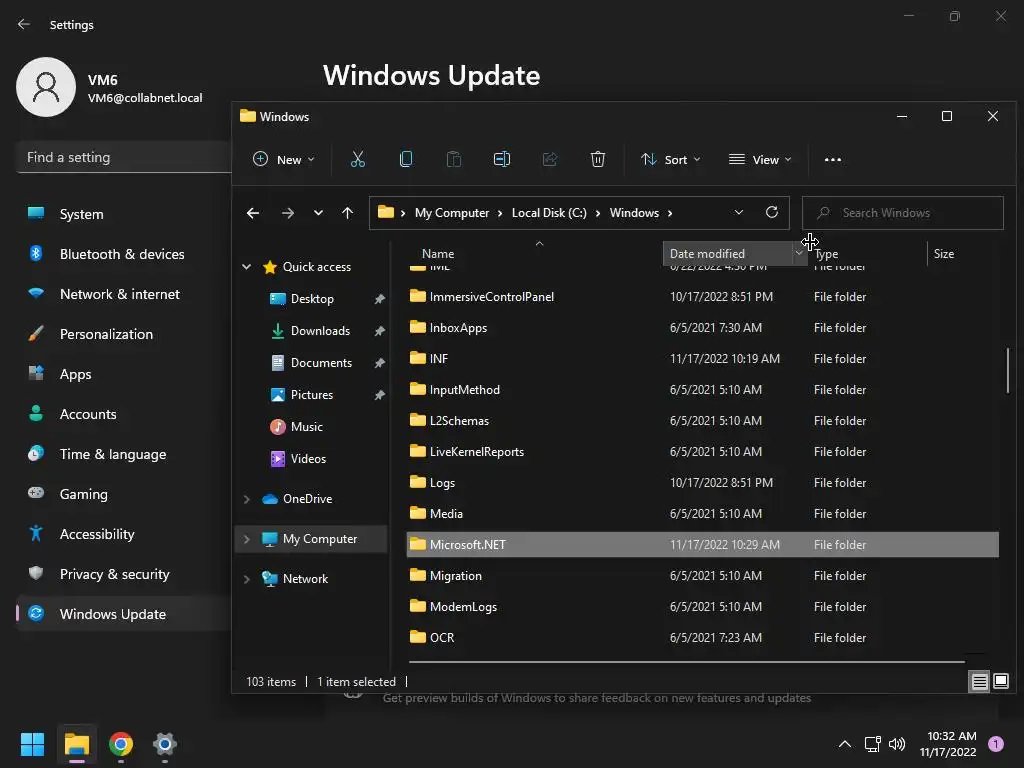Viewport: 1024px width, 768px height.
Task: Click the file list vertical scrollbar thumb
Action: (1008, 370)
